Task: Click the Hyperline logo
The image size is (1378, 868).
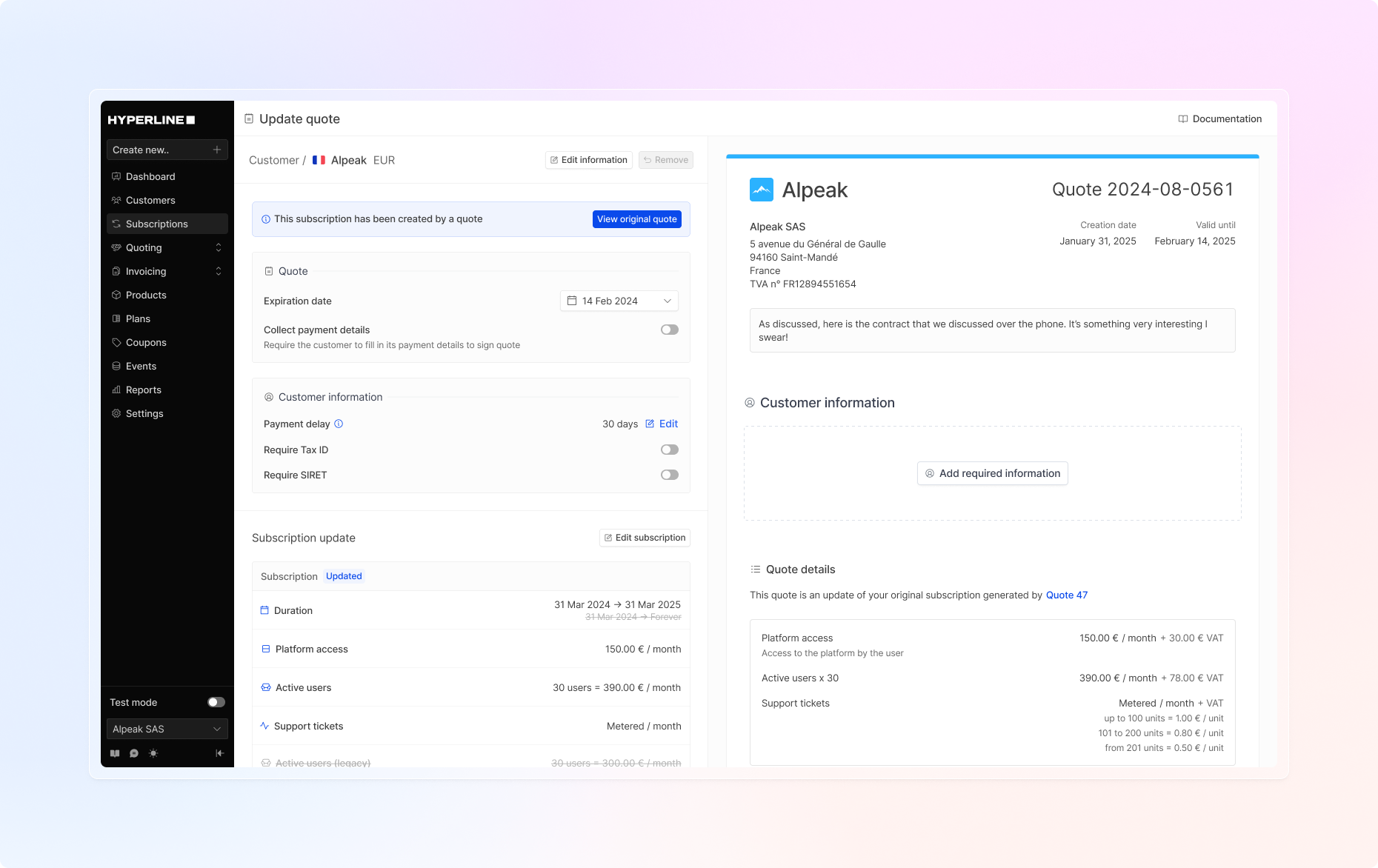Action: click(151, 120)
